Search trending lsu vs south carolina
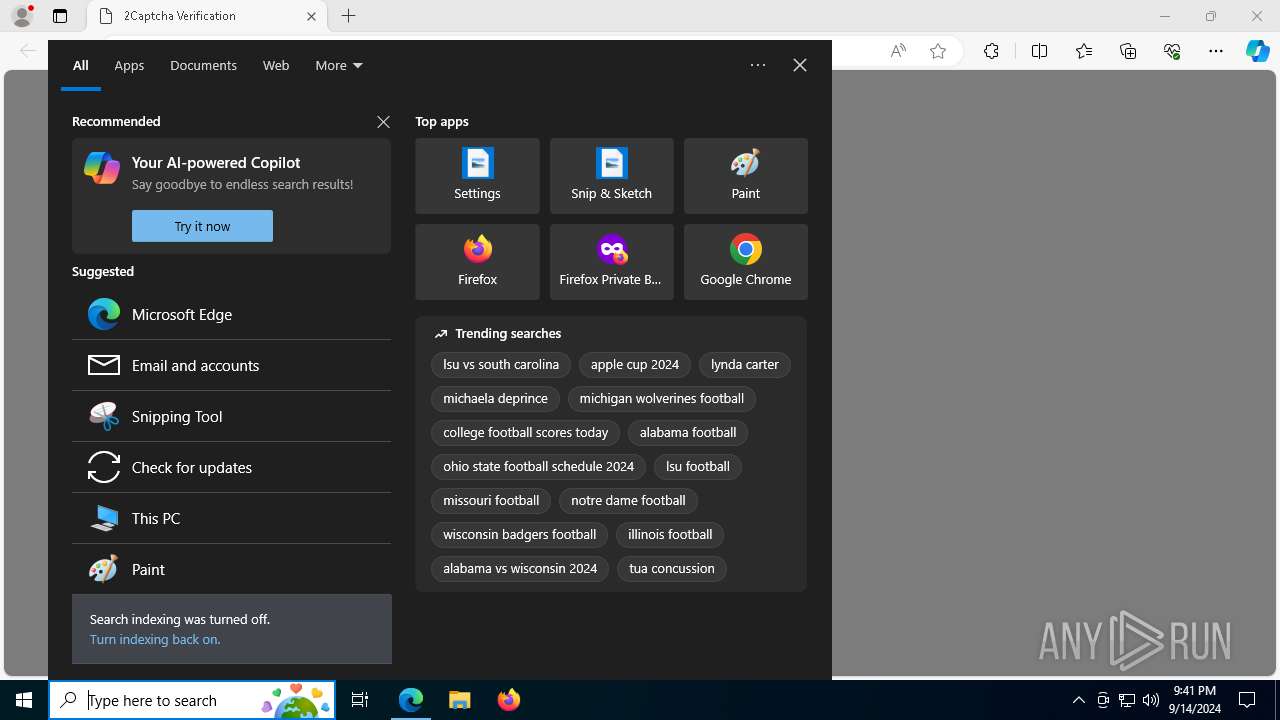This screenshot has height=720, width=1280. click(501, 365)
